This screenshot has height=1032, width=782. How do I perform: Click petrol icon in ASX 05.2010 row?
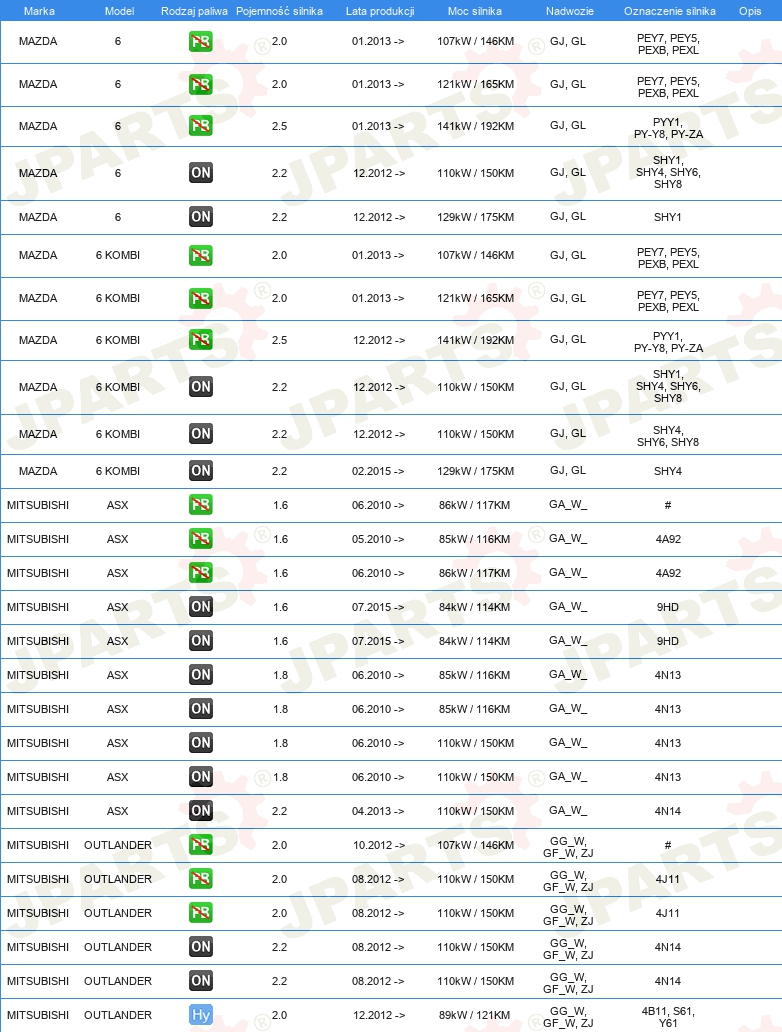(201, 539)
